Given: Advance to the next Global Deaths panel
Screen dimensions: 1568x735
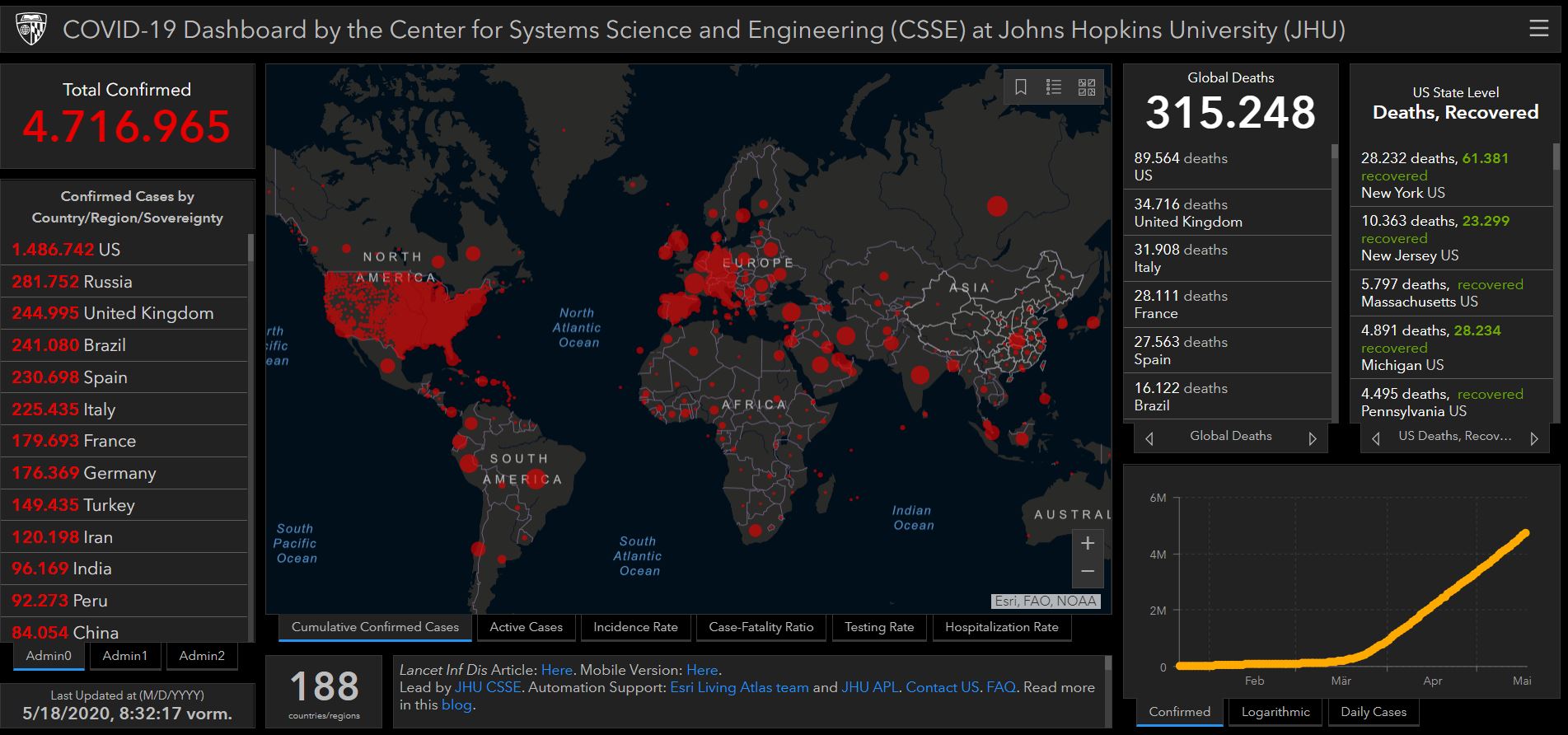Looking at the screenshot, I should click(x=1313, y=438).
